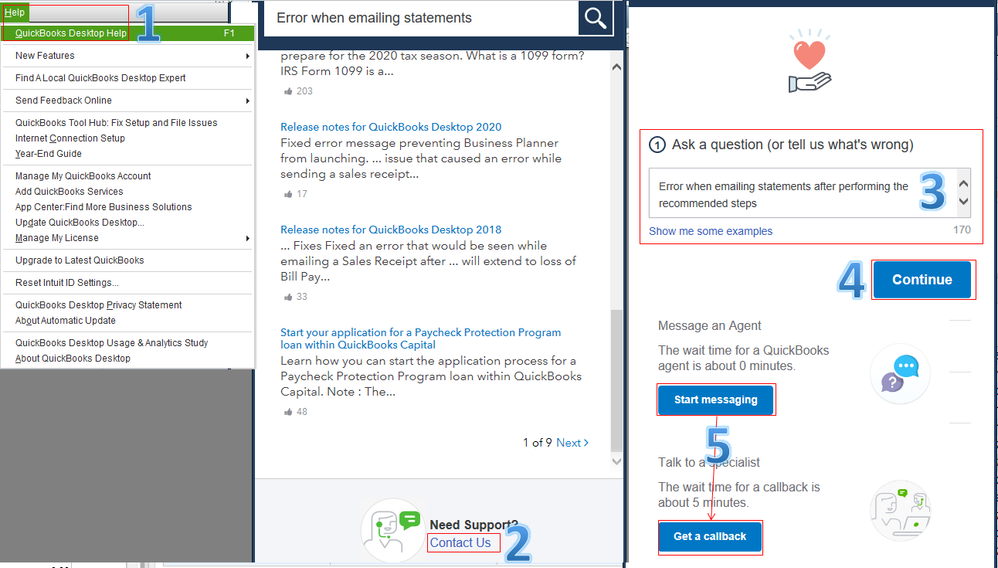The width and height of the screenshot is (998, 568).
Task: Click the support agent headset icon
Action: [x=391, y=530]
